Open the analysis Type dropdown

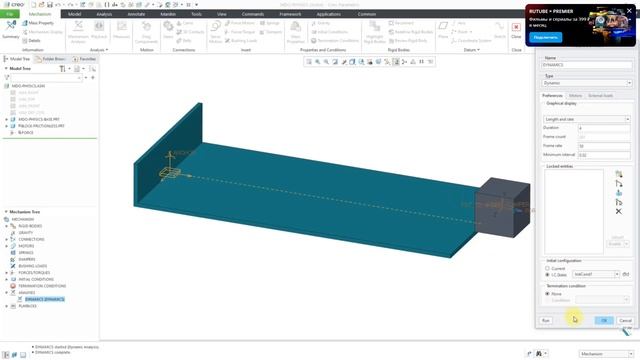[587, 83]
